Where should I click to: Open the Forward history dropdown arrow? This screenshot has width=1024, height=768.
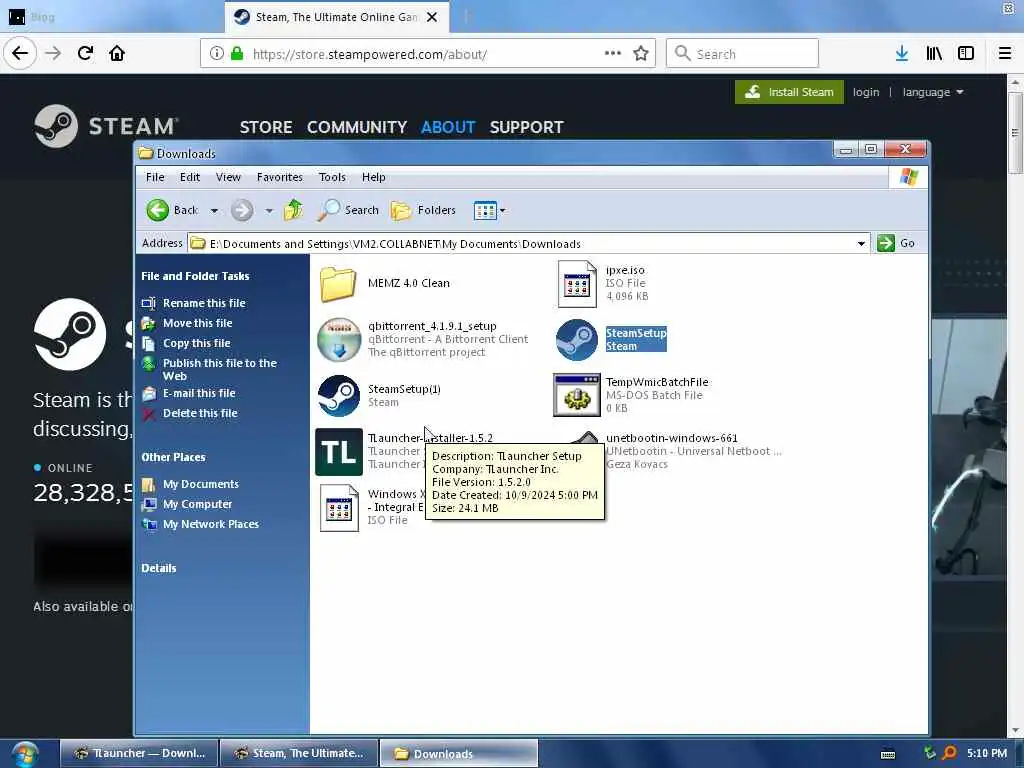coord(269,211)
